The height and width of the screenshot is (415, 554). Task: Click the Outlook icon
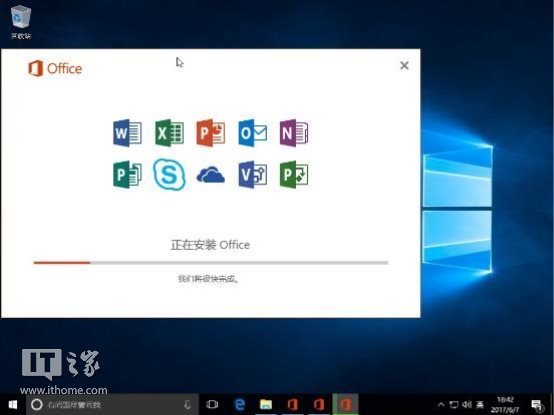pos(253,133)
